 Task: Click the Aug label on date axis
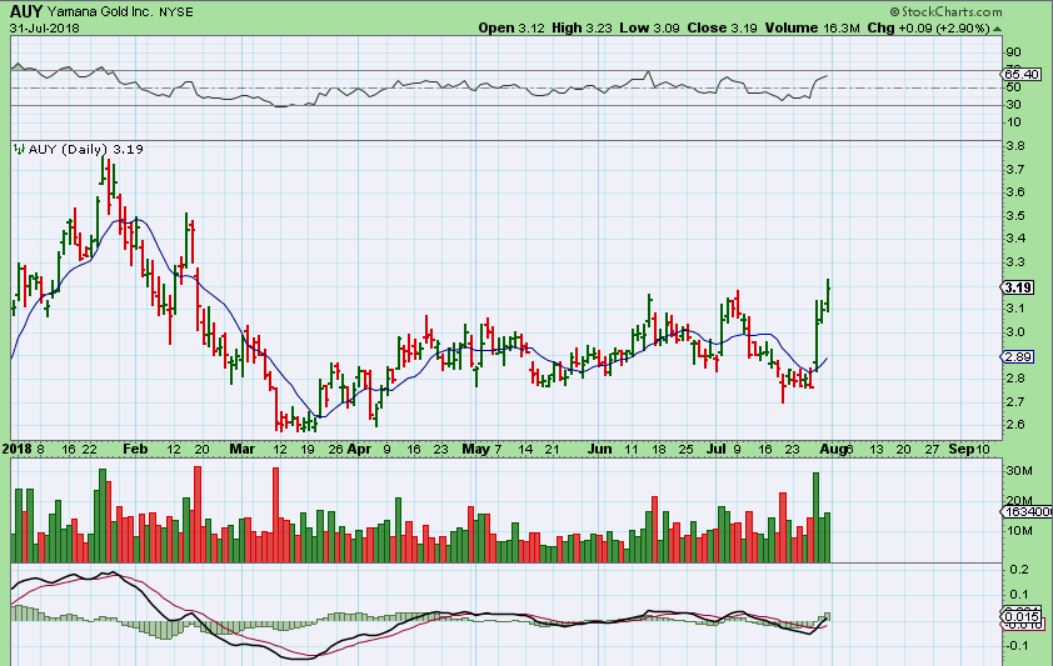pyautogui.click(x=833, y=448)
